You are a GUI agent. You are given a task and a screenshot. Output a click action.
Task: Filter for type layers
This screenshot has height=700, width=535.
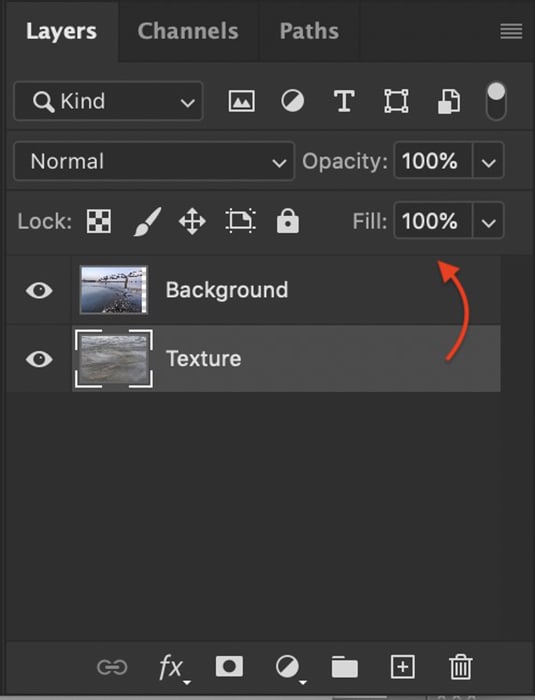tap(344, 101)
